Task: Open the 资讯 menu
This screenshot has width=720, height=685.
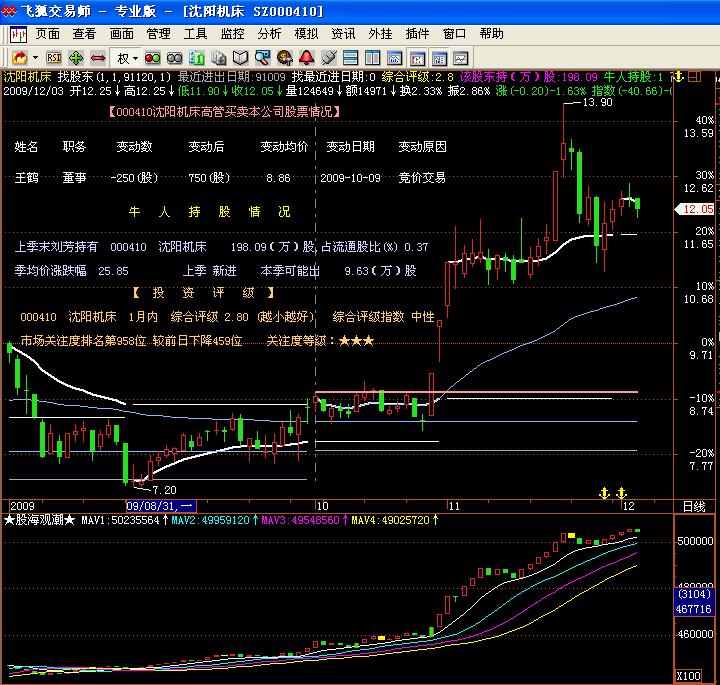Action: point(343,34)
